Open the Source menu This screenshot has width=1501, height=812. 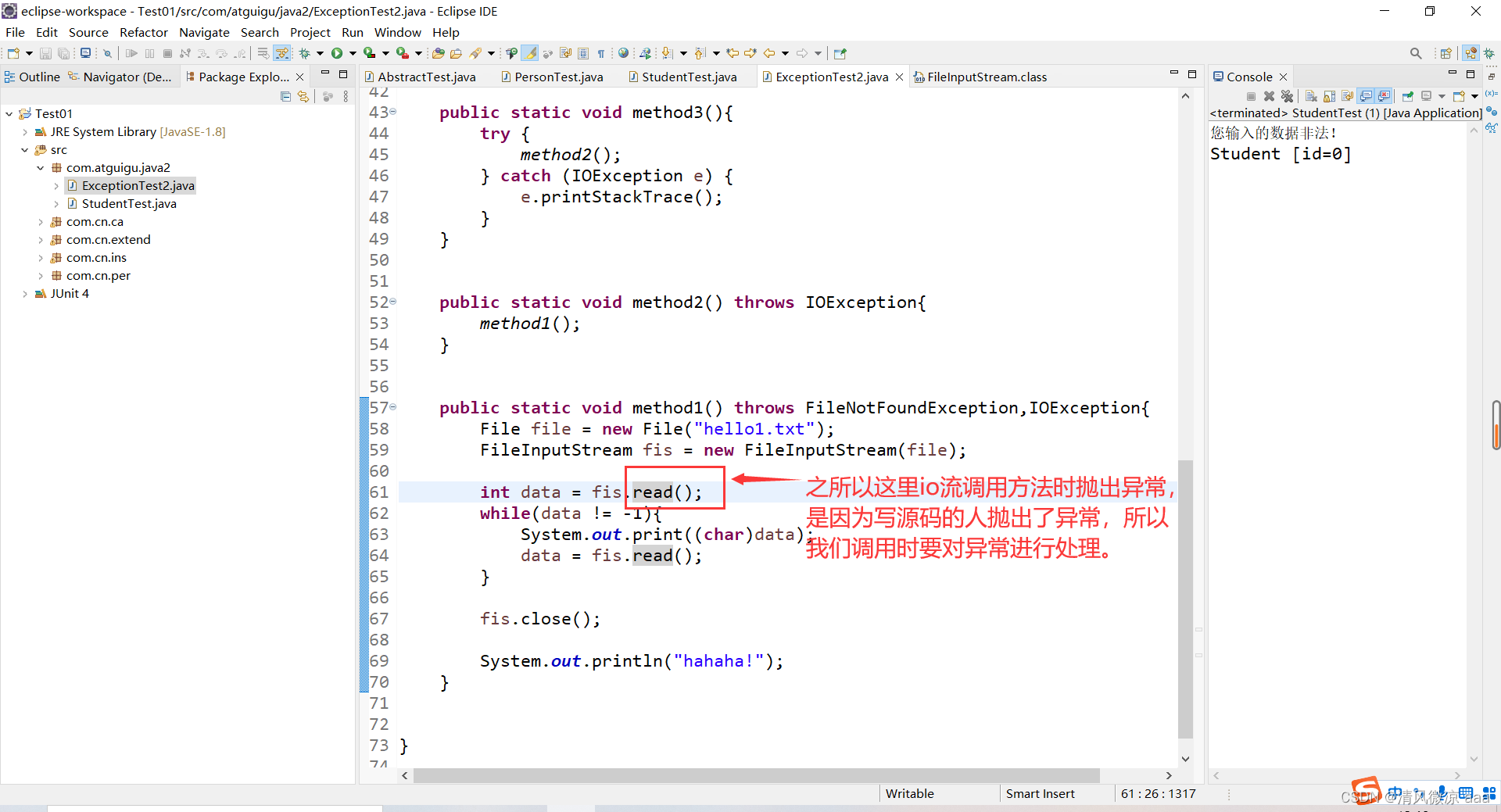[88, 32]
